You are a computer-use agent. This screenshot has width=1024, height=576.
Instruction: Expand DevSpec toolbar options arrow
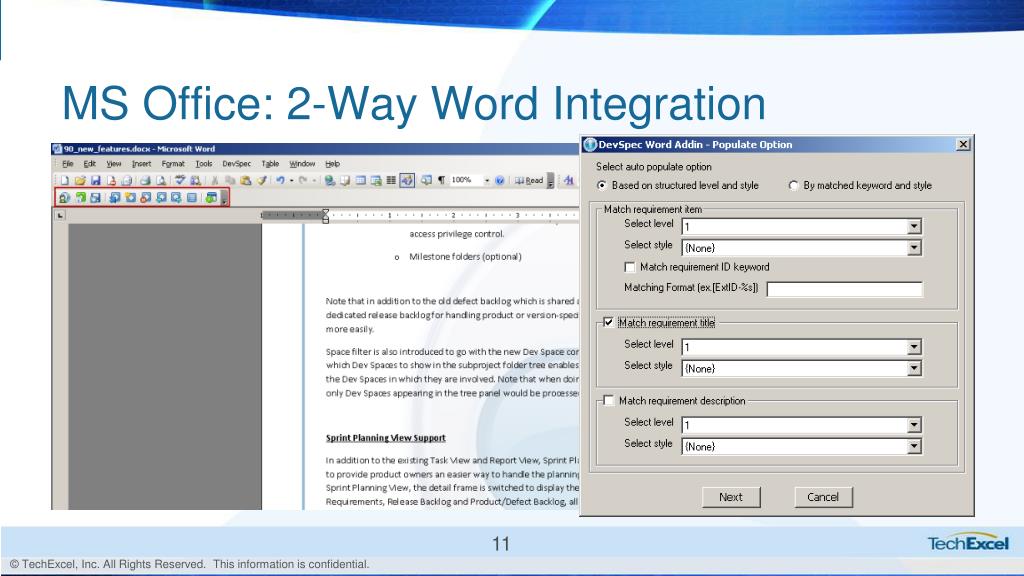(224, 198)
